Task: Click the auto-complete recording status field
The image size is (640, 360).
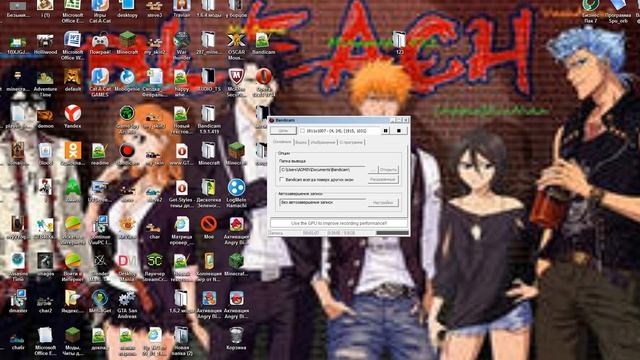Action: pyautogui.click(x=323, y=202)
